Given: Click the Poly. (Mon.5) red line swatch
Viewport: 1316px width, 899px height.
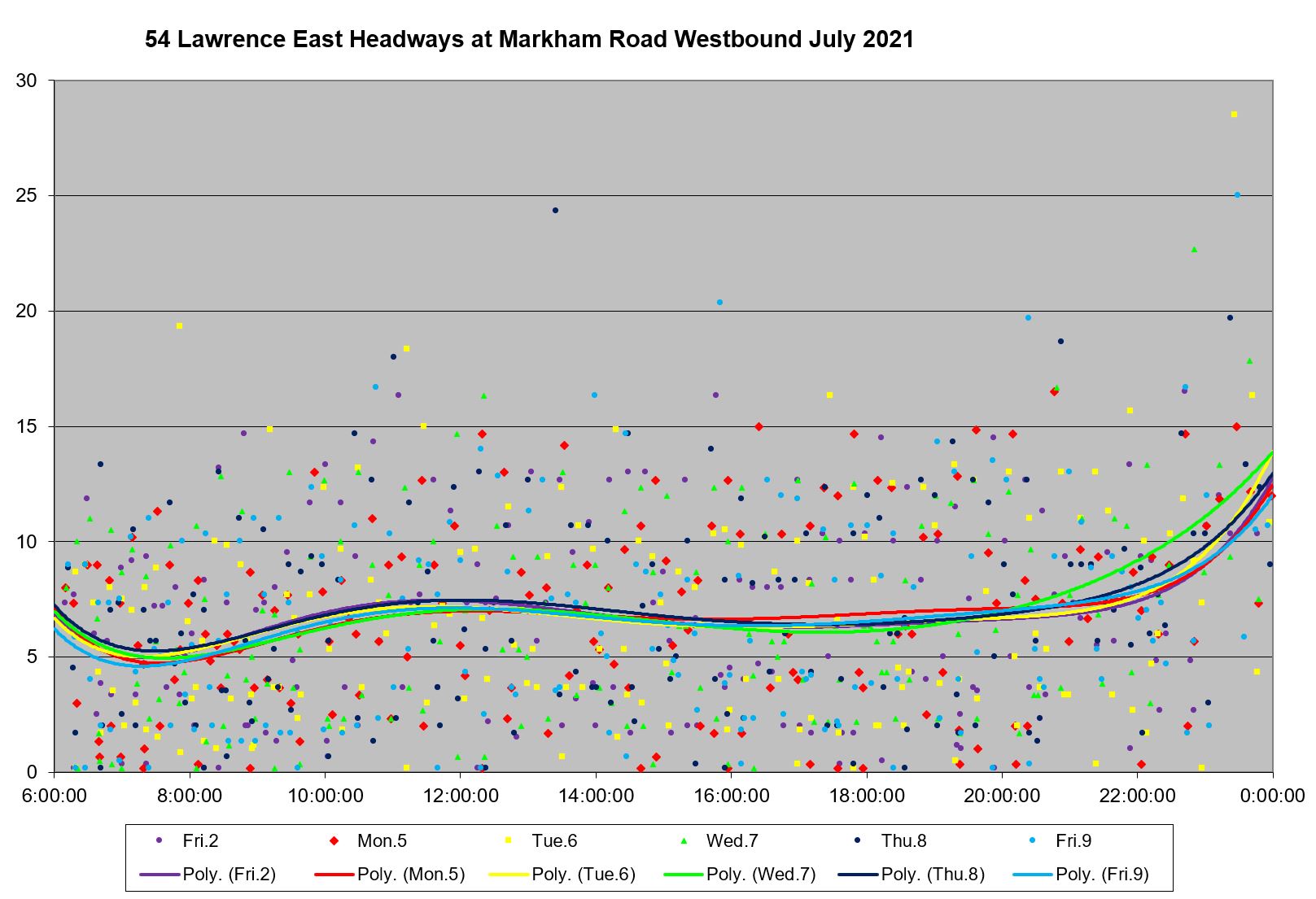Looking at the screenshot, I should [x=334, y=875].
